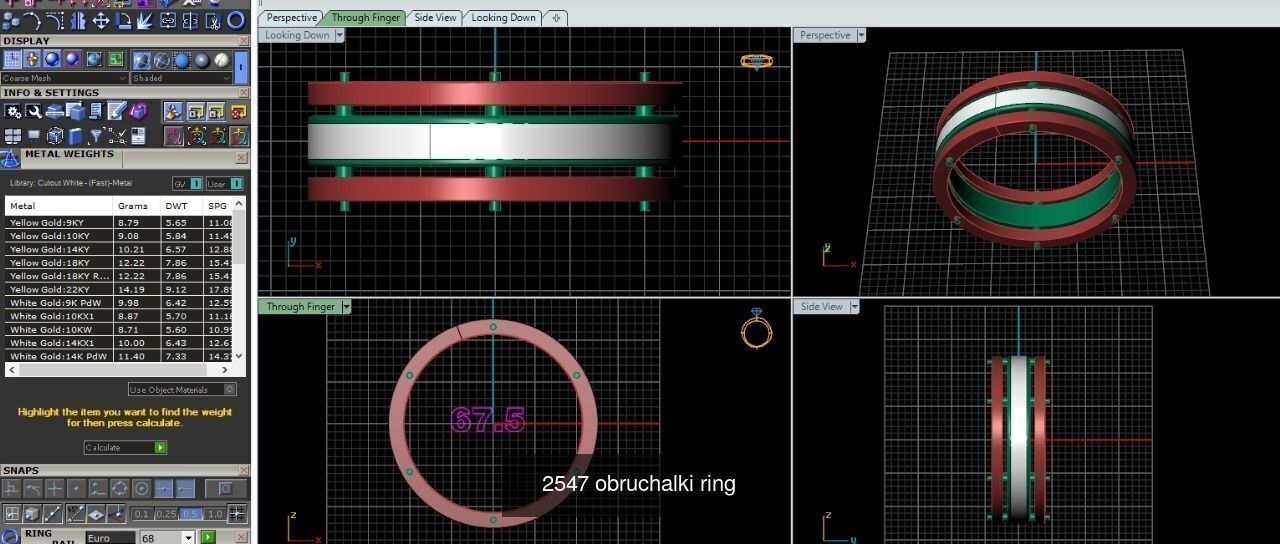Screen dimensions: 1280x544
Task: Select the 0.25 snap increment
Action: (166, 514)
